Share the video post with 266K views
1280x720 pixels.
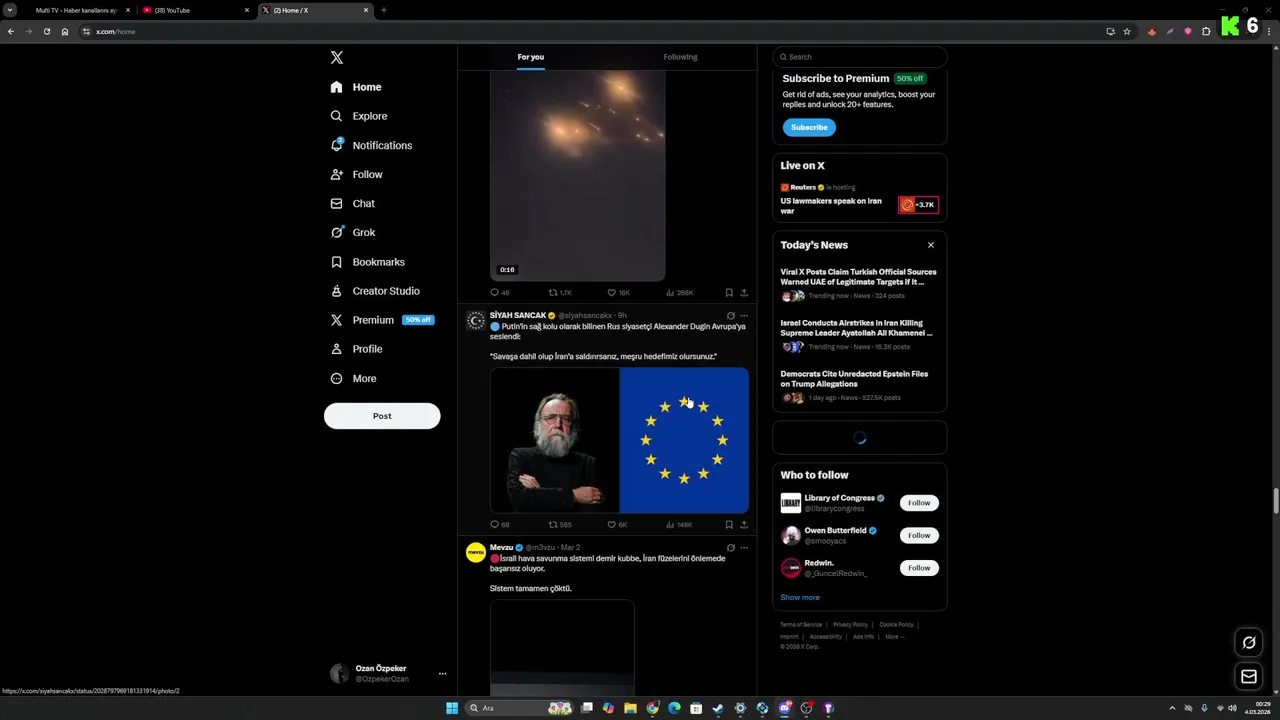click(744, 293)
